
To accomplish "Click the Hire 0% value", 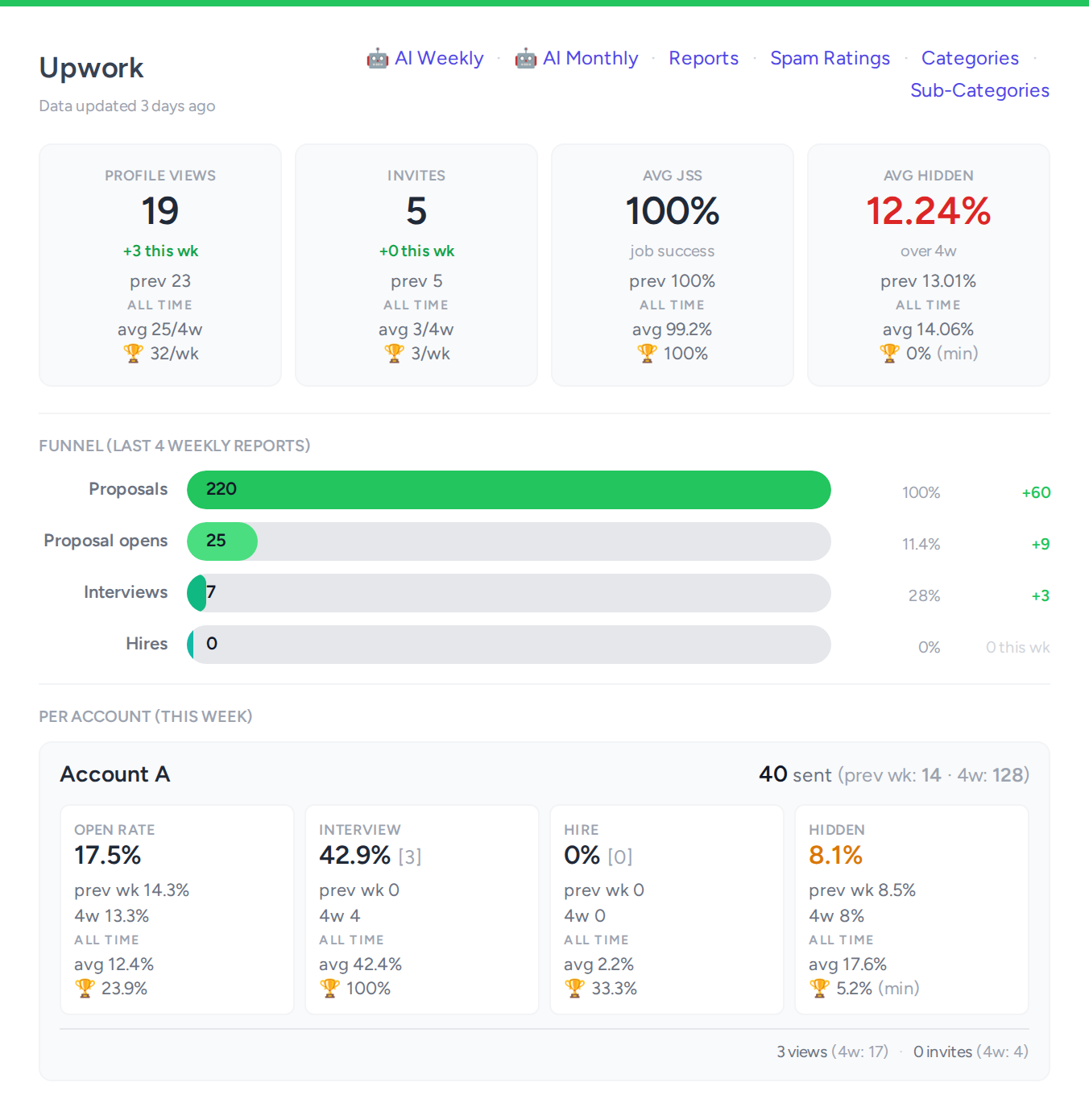I will [582, 855].
